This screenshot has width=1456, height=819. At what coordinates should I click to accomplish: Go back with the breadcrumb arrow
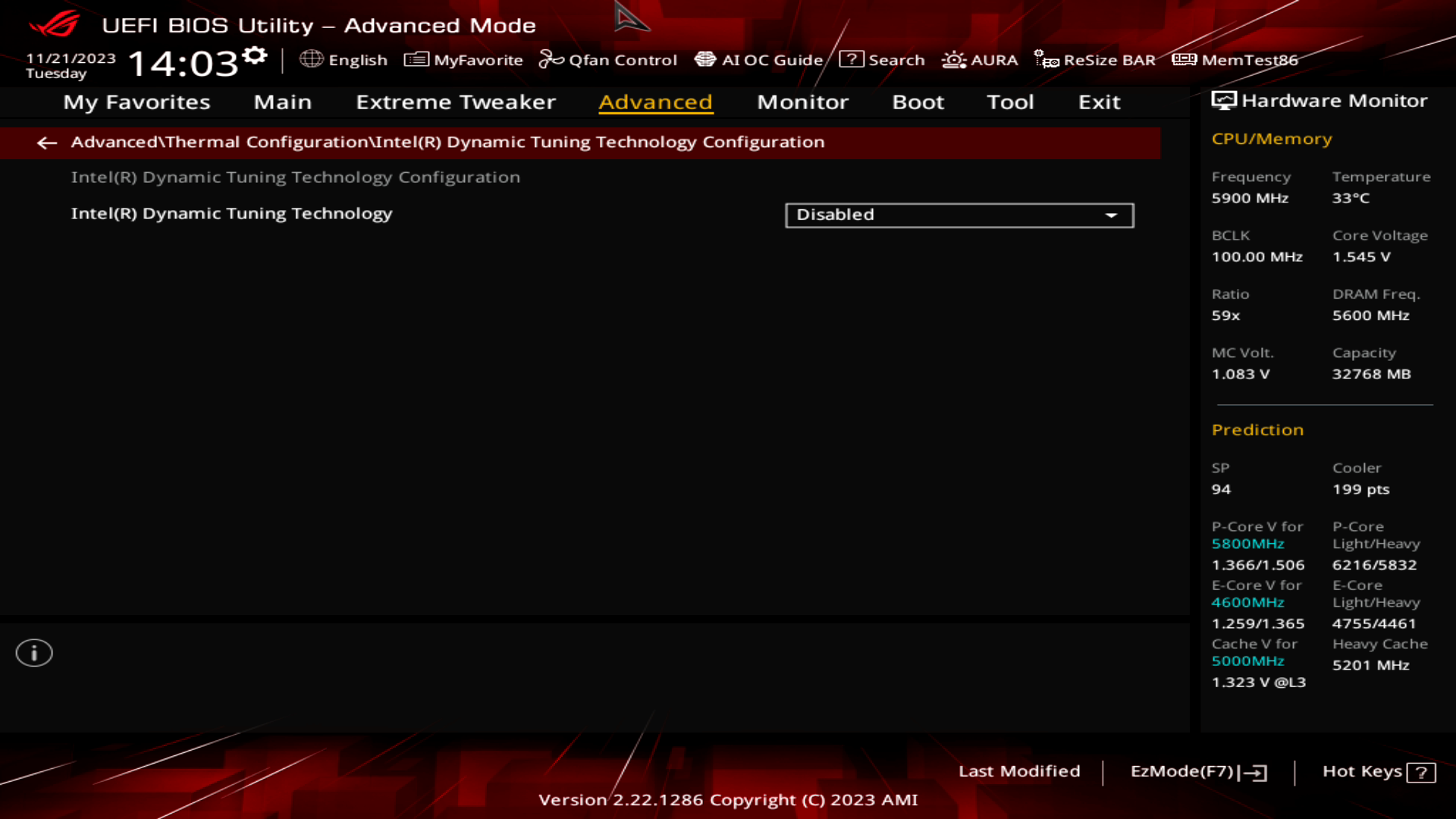coord(47,143)
